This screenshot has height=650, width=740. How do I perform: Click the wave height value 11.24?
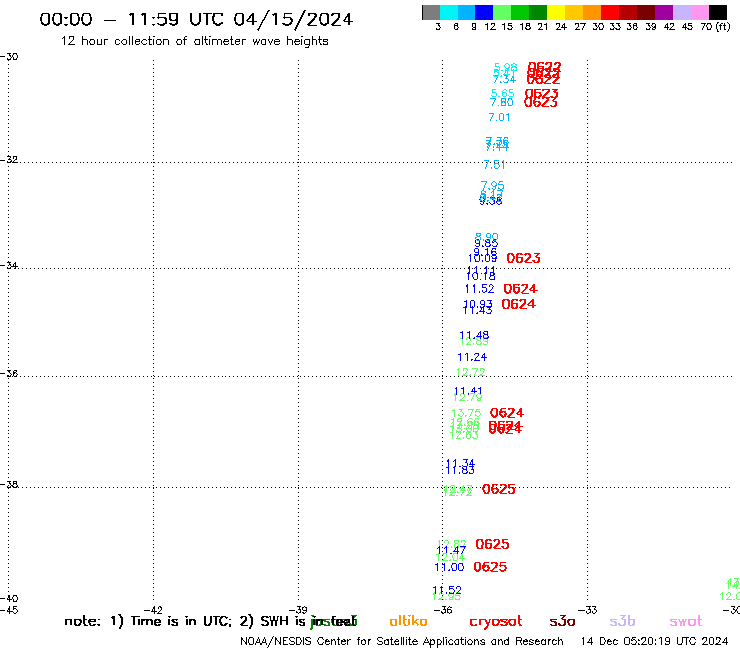click(472, 357)
